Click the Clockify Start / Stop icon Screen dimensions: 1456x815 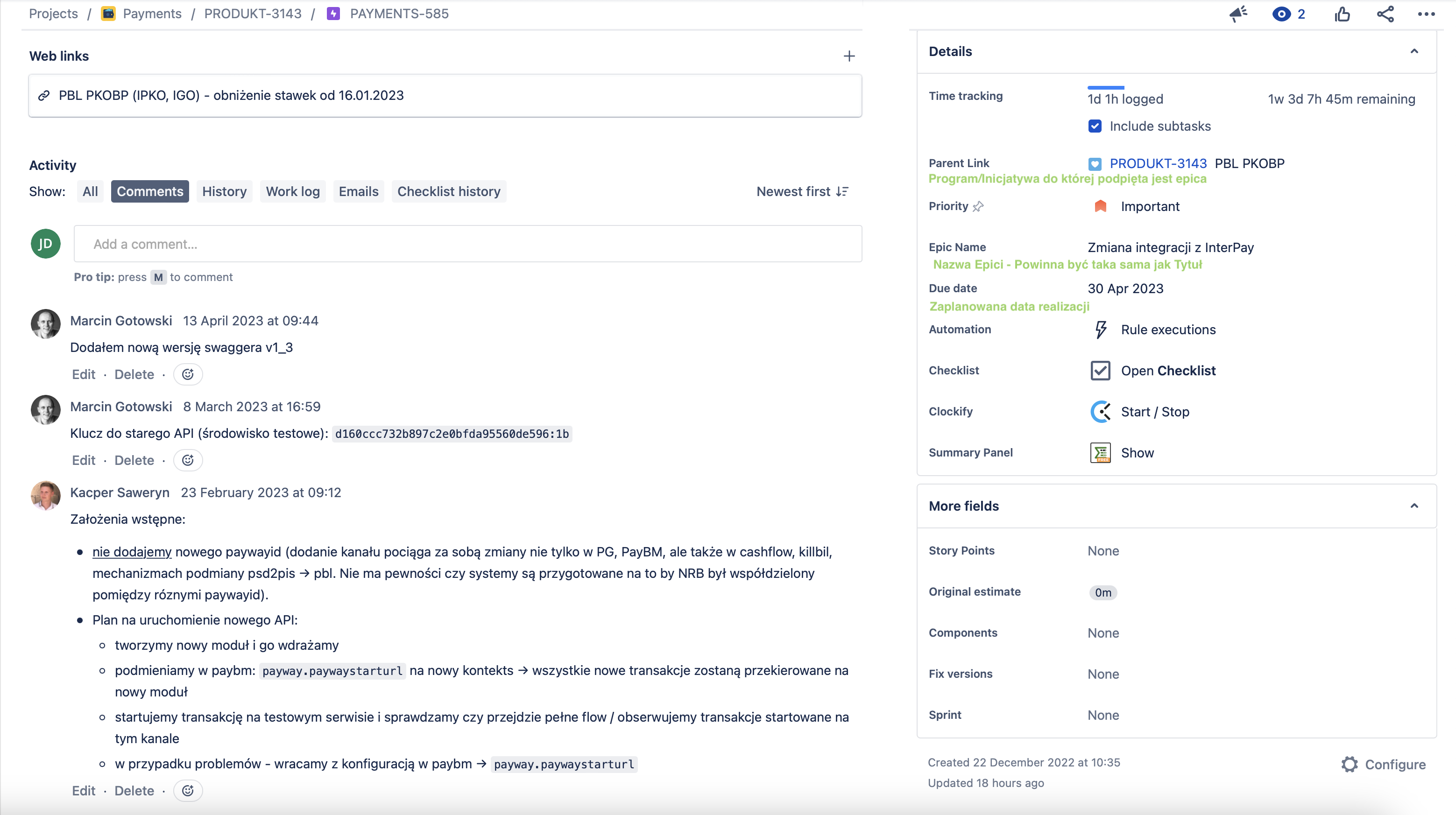click(1100, 411)
